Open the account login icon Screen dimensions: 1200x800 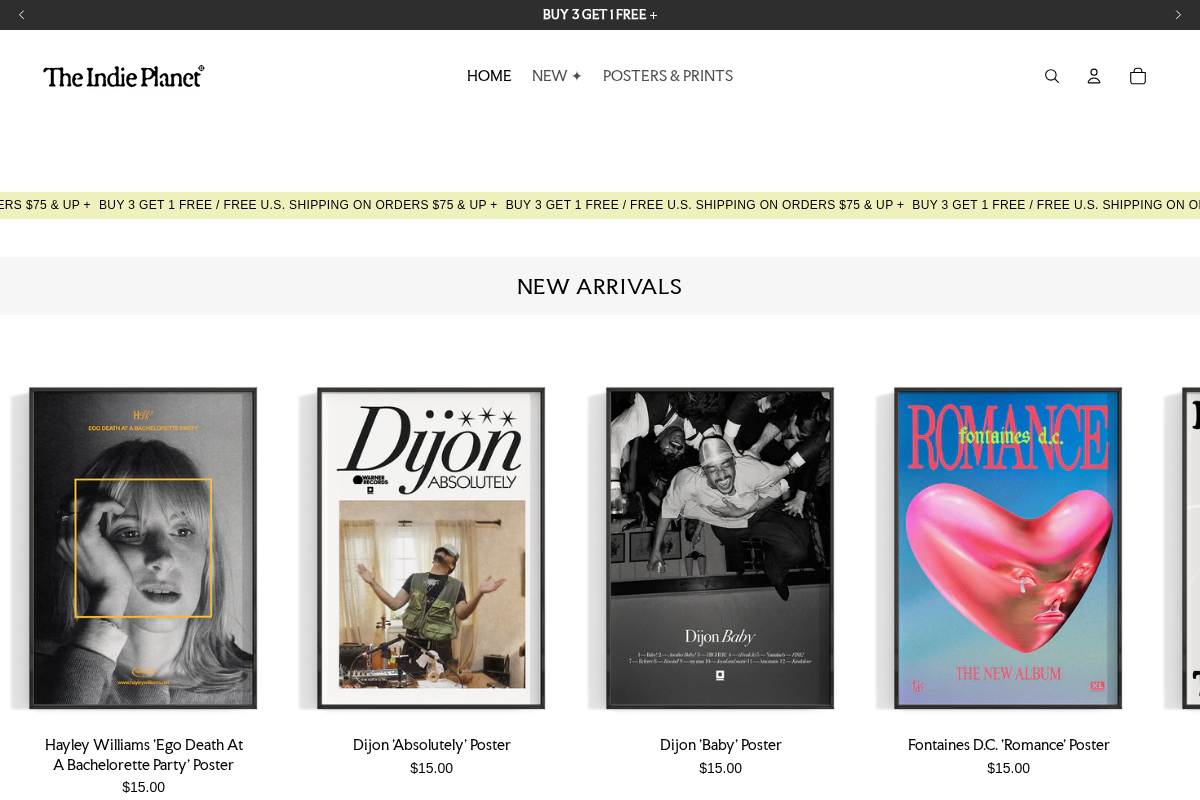[x=1094, y=75]
